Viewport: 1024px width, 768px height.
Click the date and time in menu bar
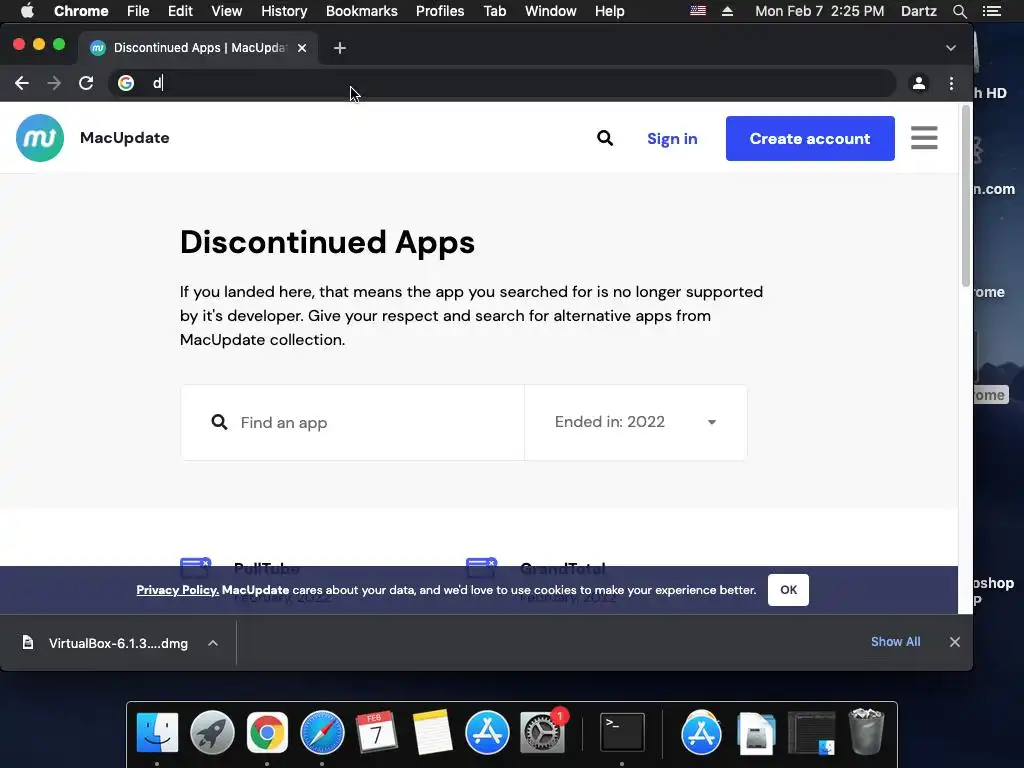click(820, 11)
